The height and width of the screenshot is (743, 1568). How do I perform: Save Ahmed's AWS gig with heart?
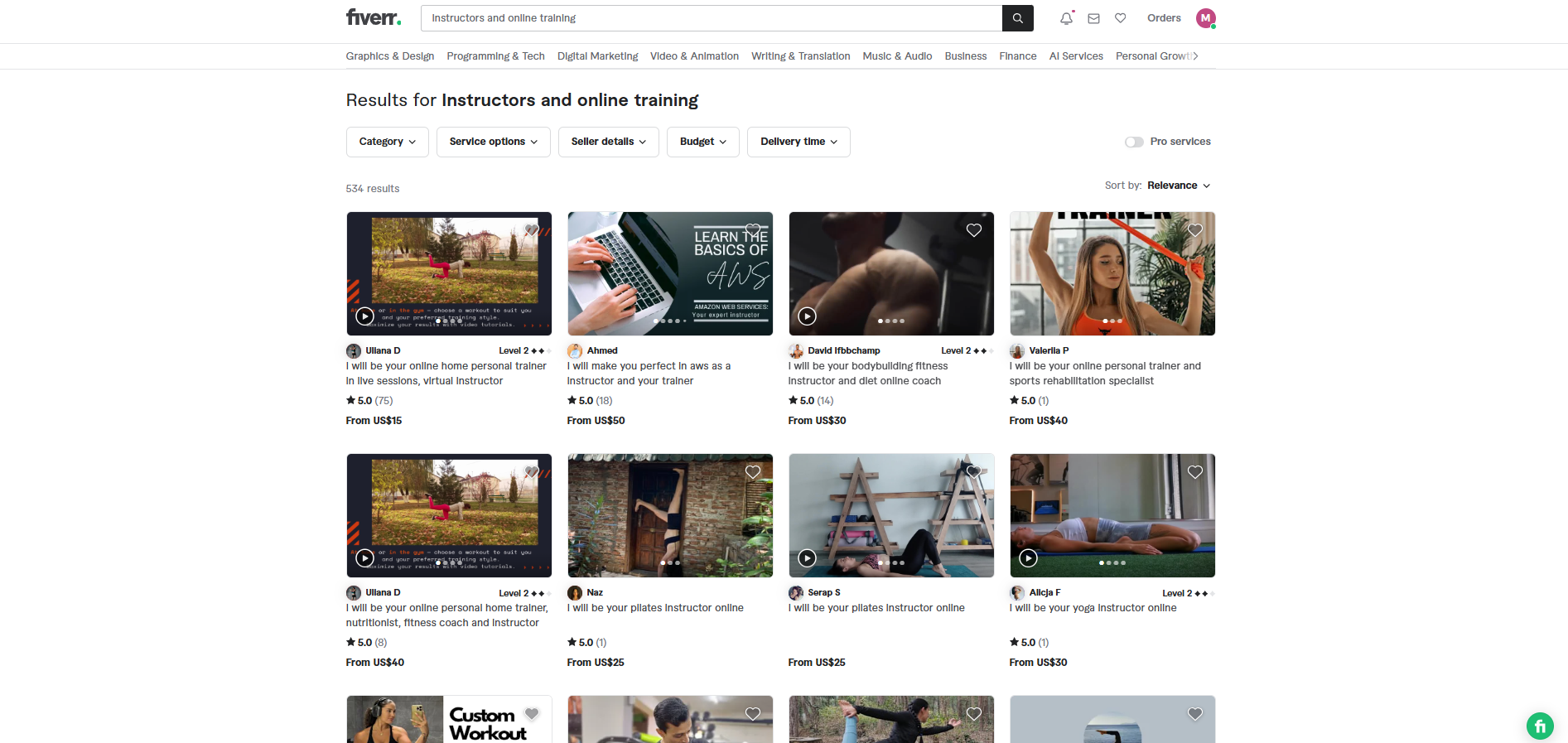tap(753, 230)
